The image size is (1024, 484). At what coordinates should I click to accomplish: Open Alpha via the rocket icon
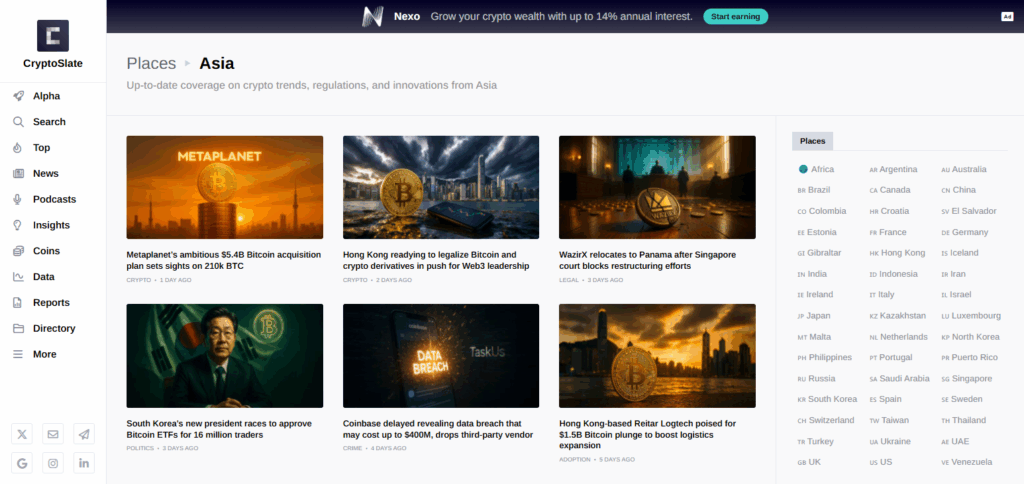pyautogui.click(x=19, y=96)
